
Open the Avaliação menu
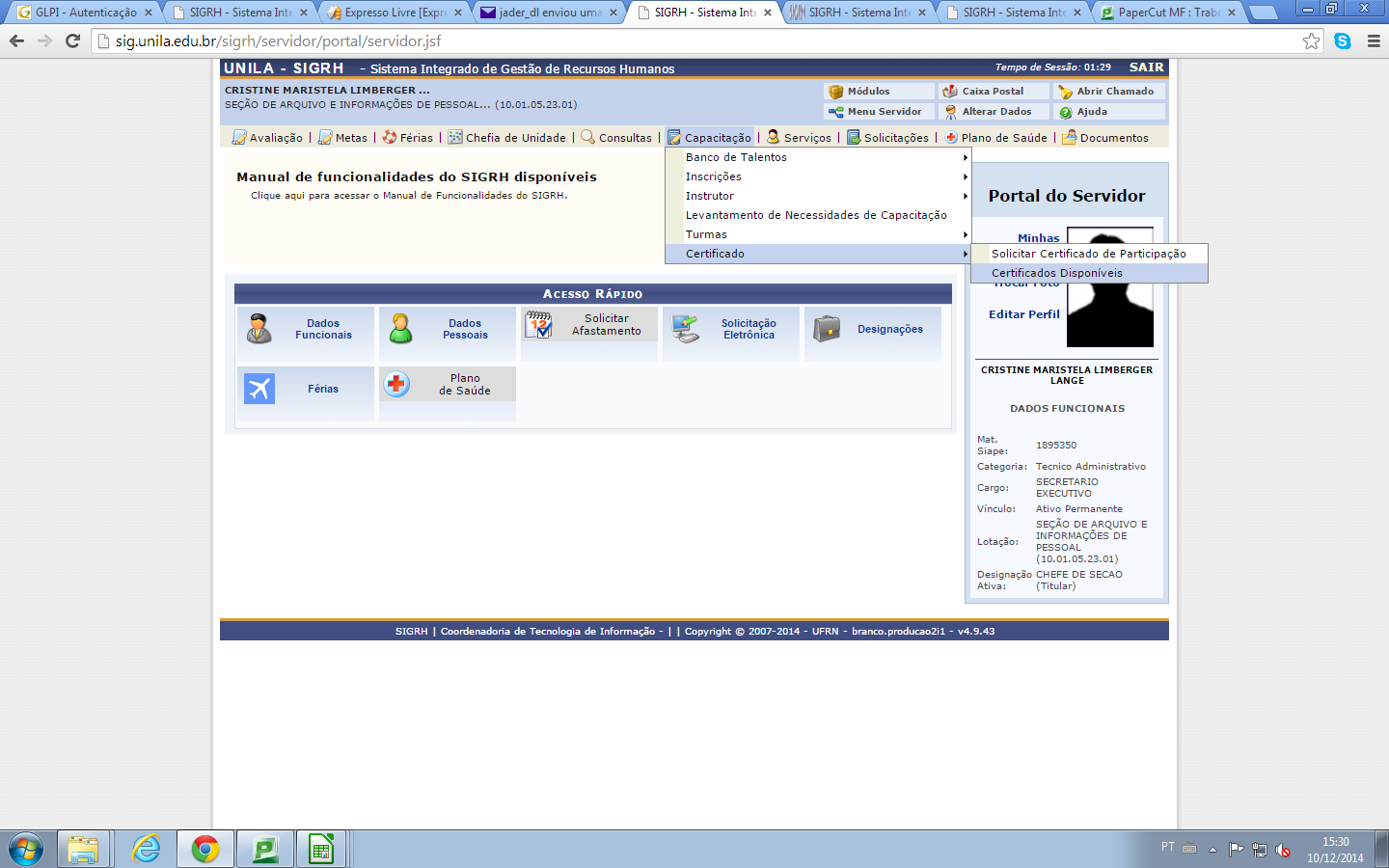267,138
